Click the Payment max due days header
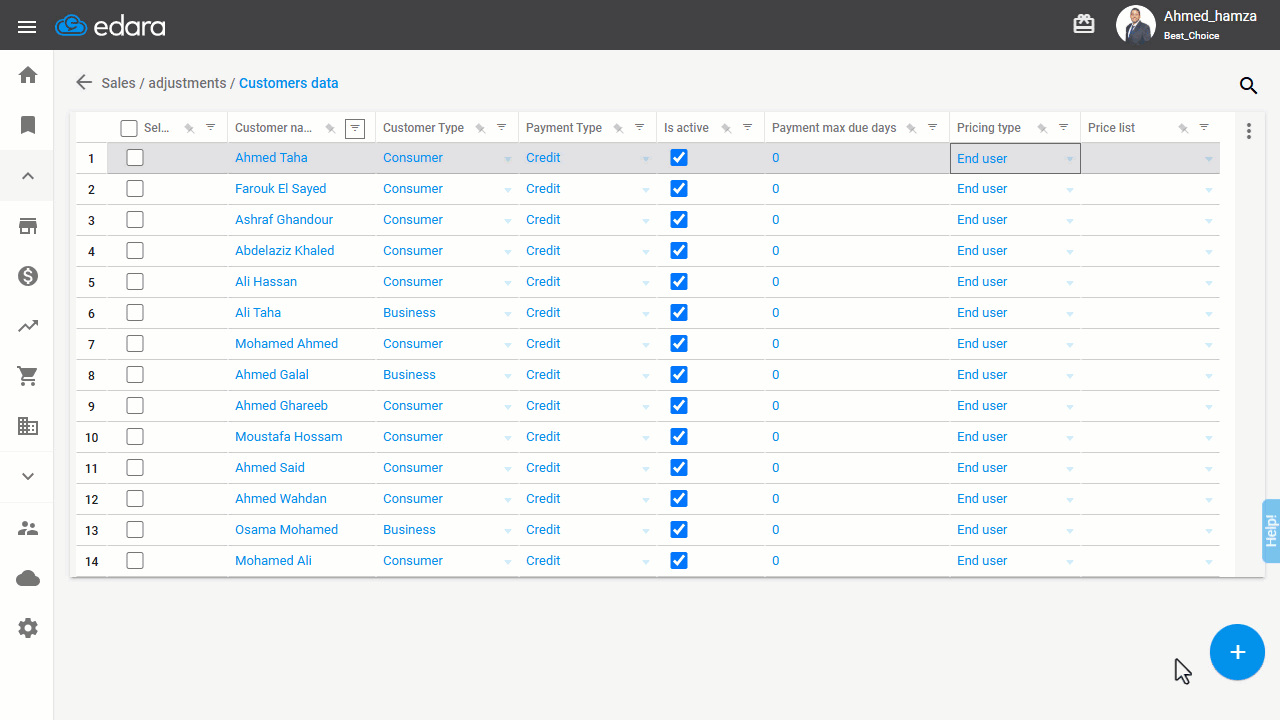Viewport: 1280px width, 720px height. click(x=834, y=128)
